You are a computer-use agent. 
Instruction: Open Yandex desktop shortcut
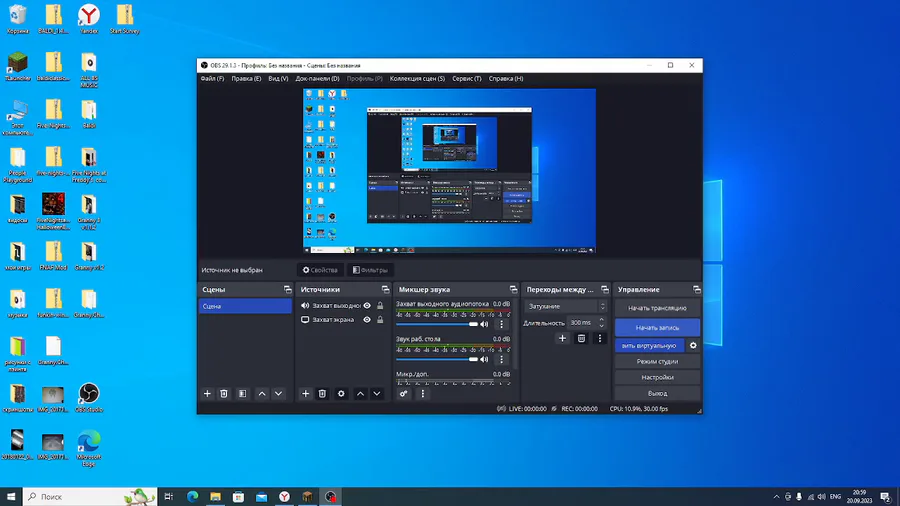coord(88,19)
